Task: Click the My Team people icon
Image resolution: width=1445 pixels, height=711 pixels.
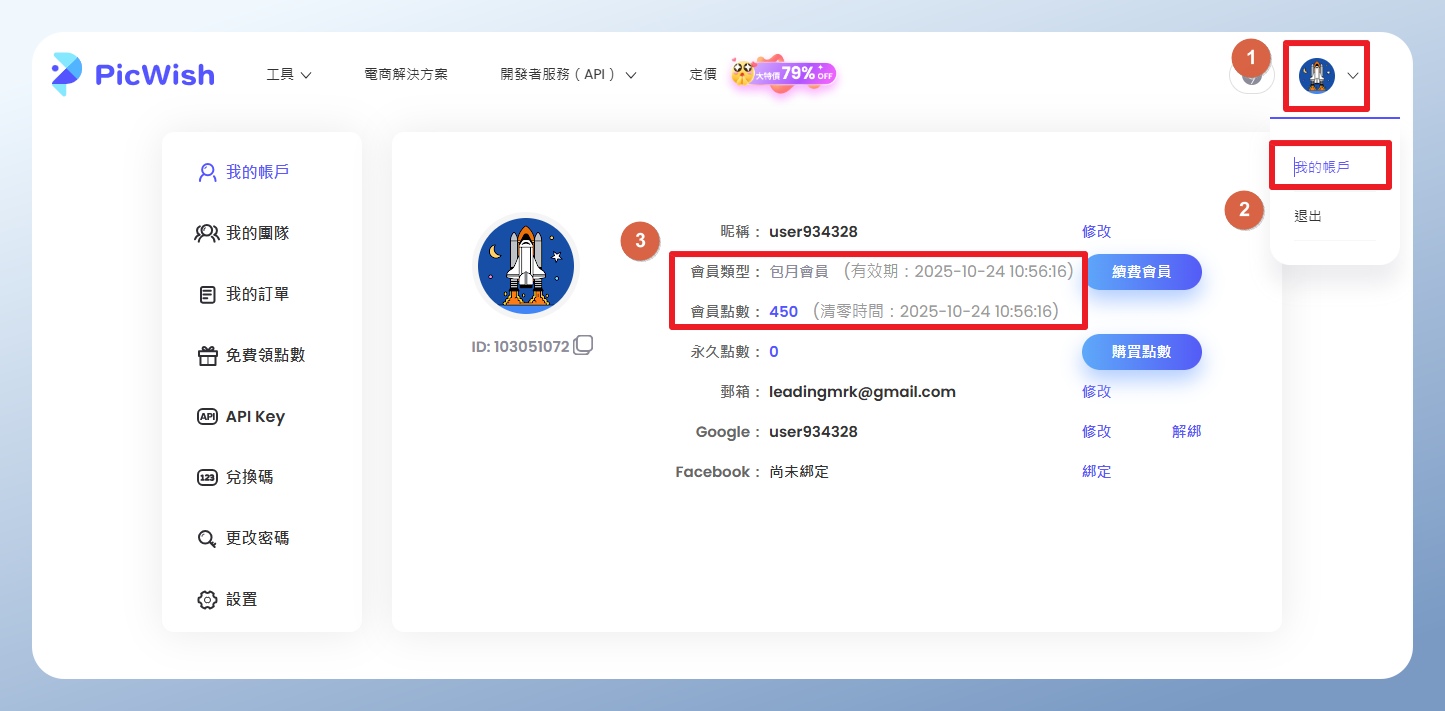Action: click(x=207, y=233)
